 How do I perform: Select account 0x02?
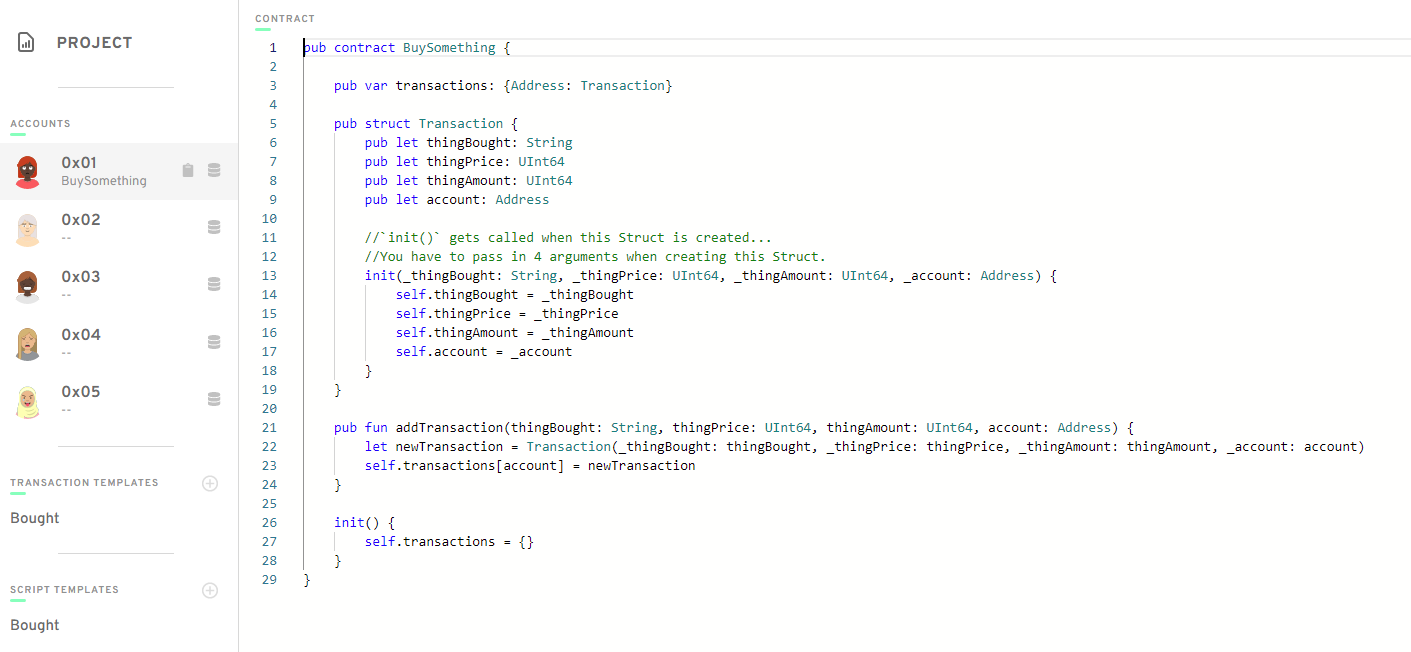point(119,229)
